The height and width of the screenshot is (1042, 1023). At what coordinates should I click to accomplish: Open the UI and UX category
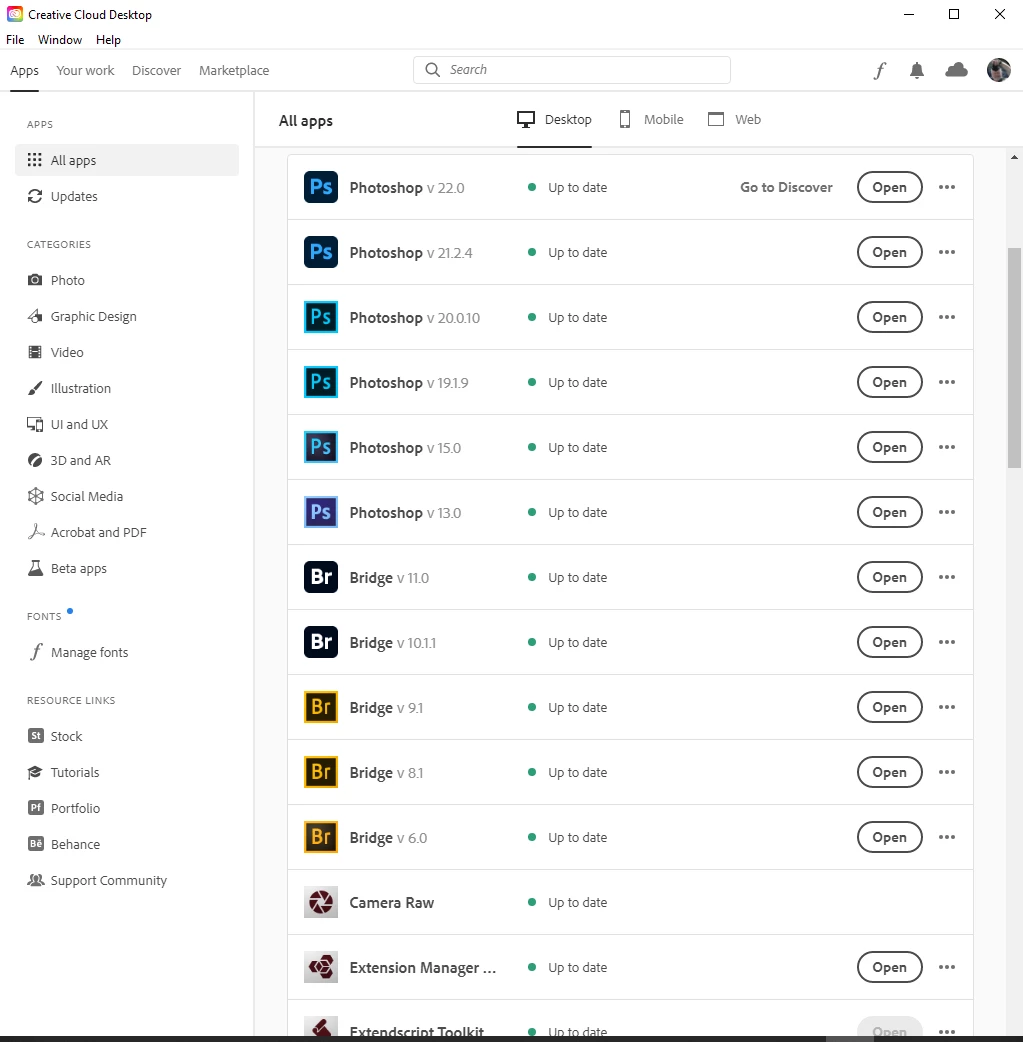(67, 424)
